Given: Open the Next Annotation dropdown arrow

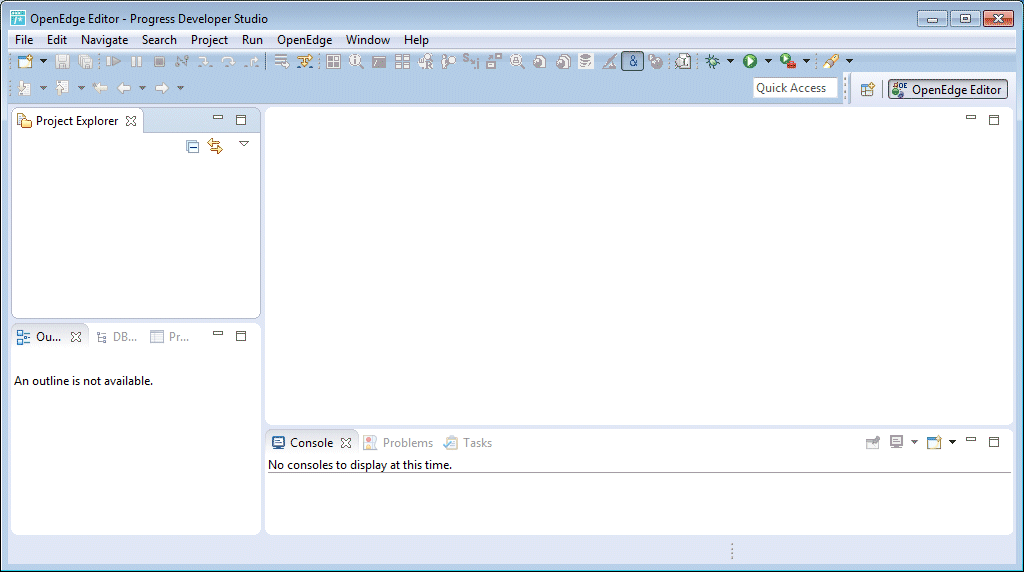Looking at the screenshot, I should coord(43,87).
